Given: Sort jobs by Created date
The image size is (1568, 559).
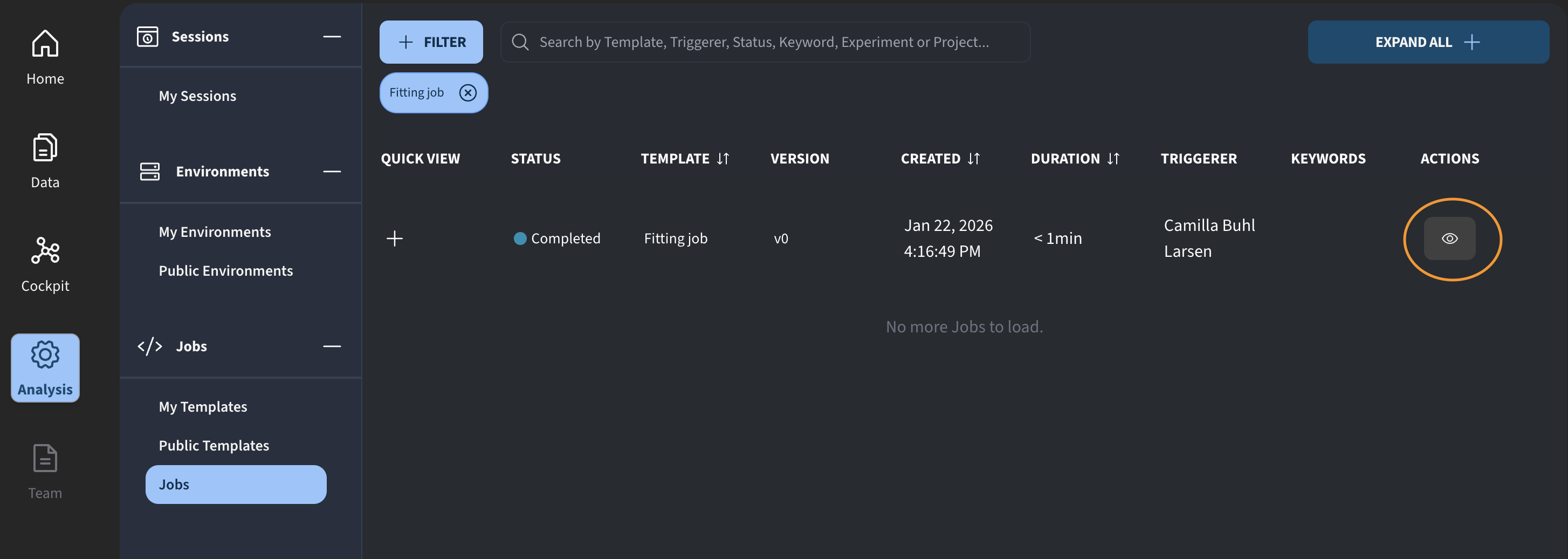Looking at the screenshot, I should (x=973, y=159).
